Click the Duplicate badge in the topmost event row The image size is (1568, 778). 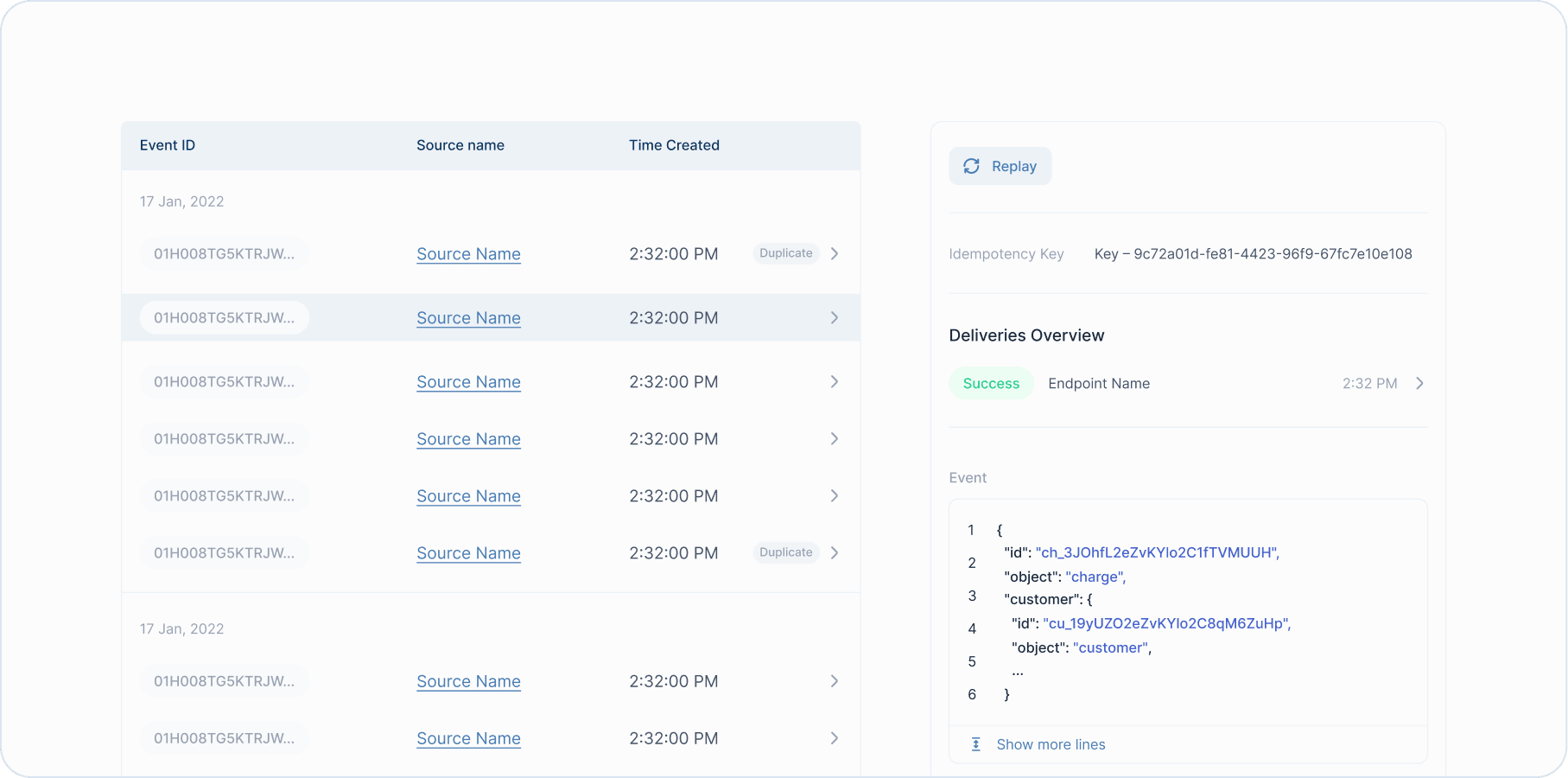(x=785, y=253)
